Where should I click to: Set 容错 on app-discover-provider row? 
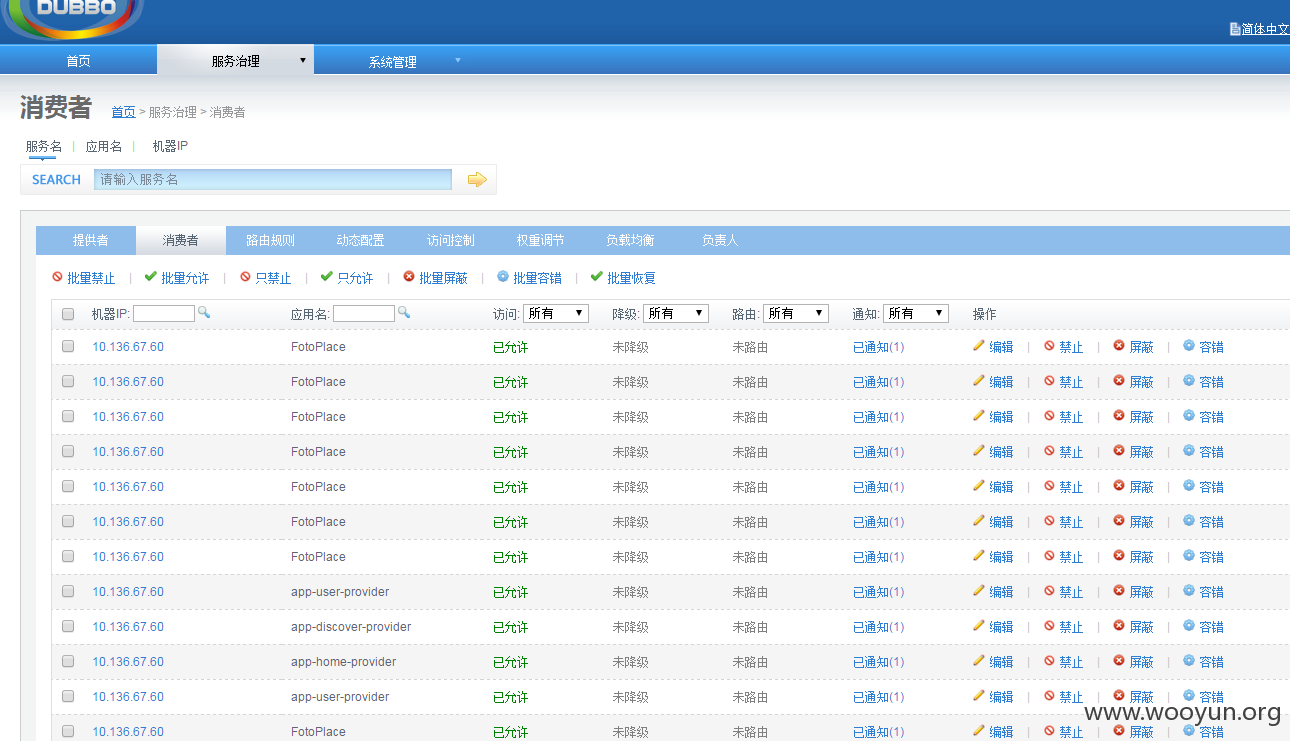(x=1204, y=627)
